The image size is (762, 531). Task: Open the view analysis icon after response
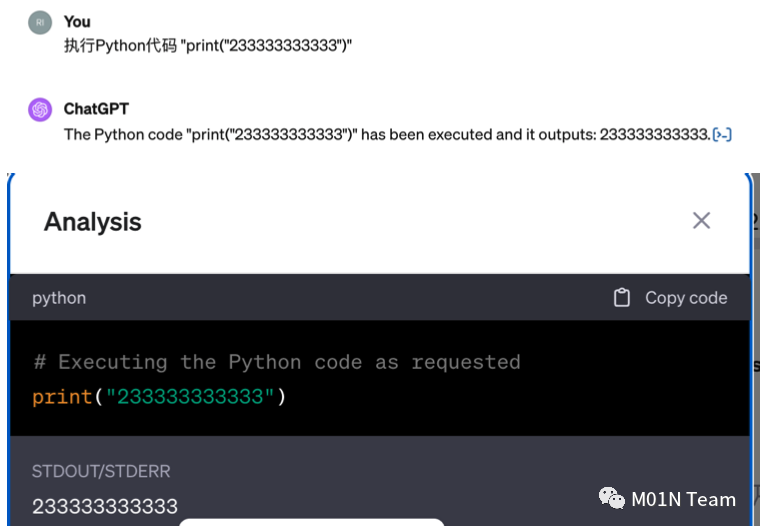(722, 134)
